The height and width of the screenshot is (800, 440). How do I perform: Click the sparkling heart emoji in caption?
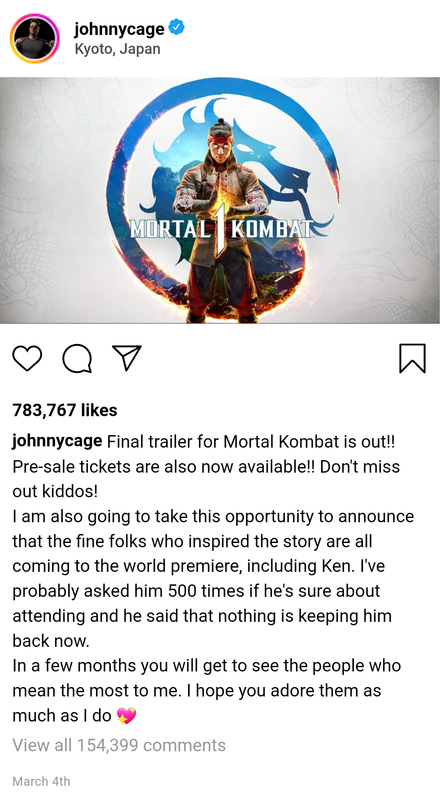tap(127, 716)
